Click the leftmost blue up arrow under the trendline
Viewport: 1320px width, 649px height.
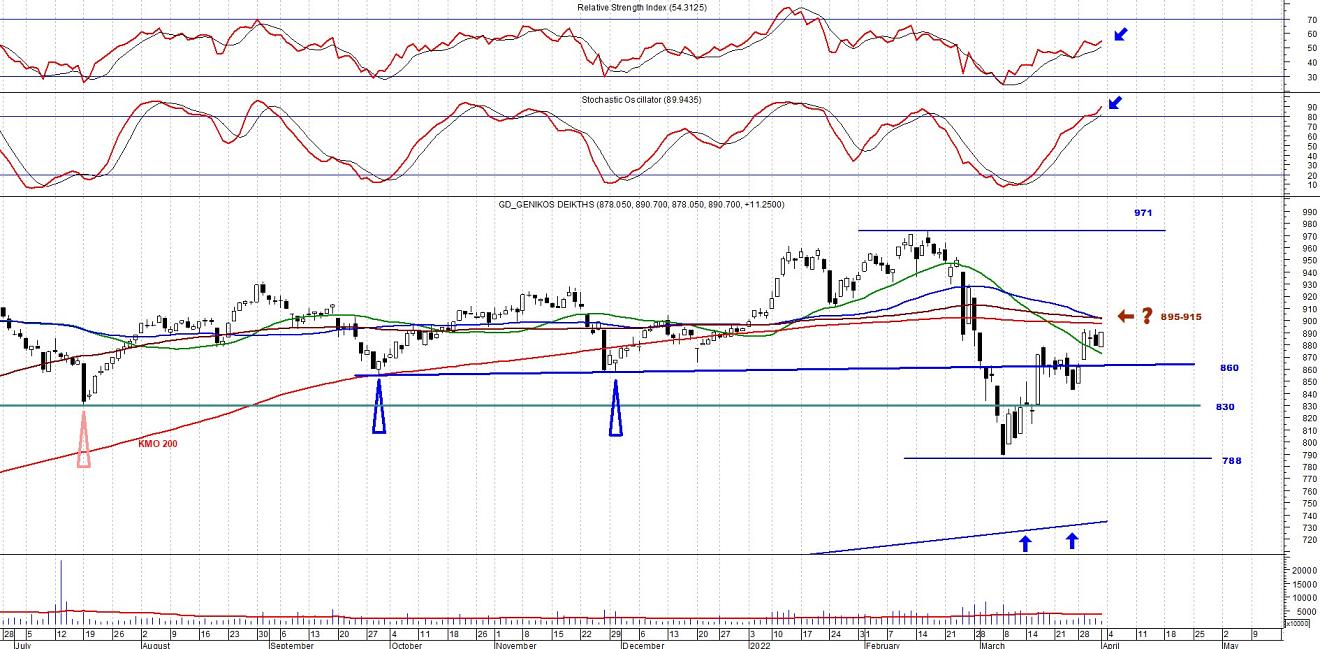[x=1025, y=542]
